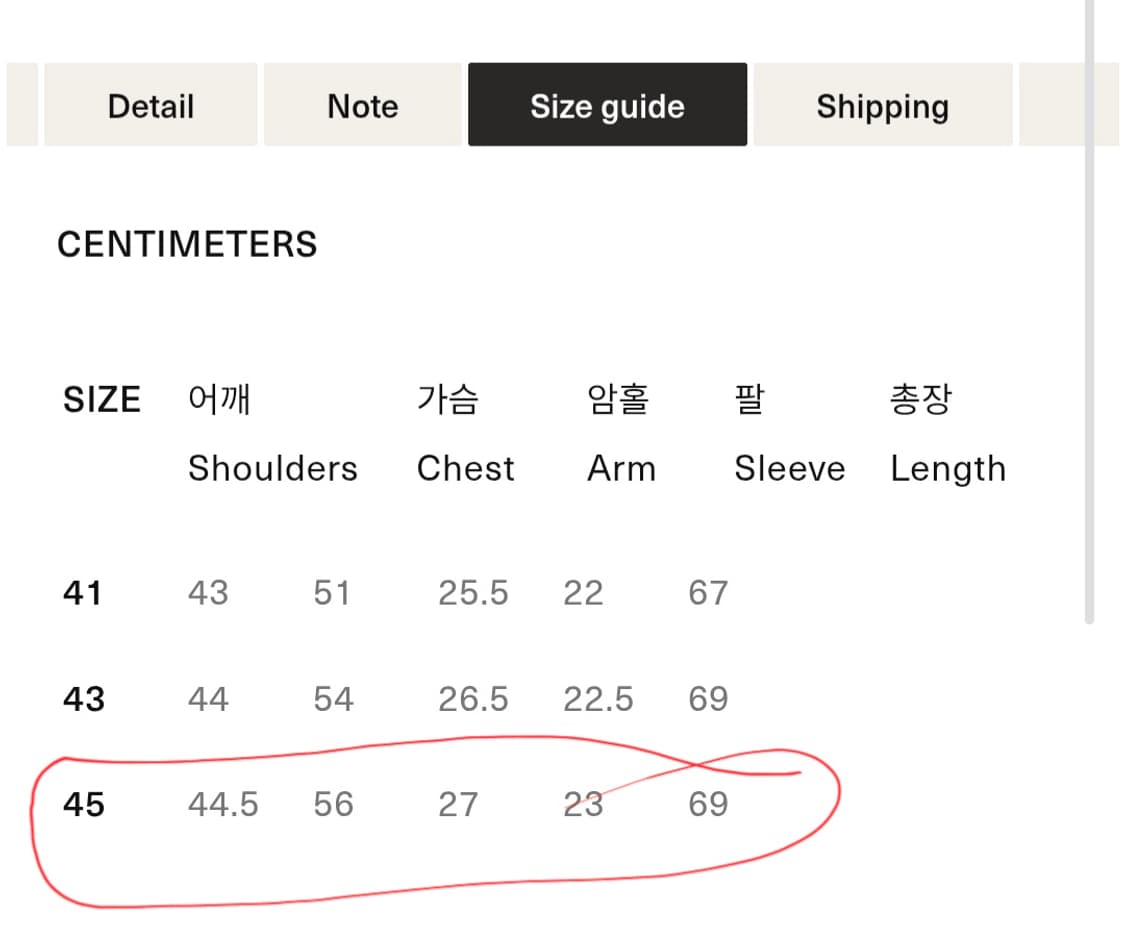The height and width of the screenshot is (927, 1125).
Task: Click the 22.5 measurement value
Action: (598, 699)
